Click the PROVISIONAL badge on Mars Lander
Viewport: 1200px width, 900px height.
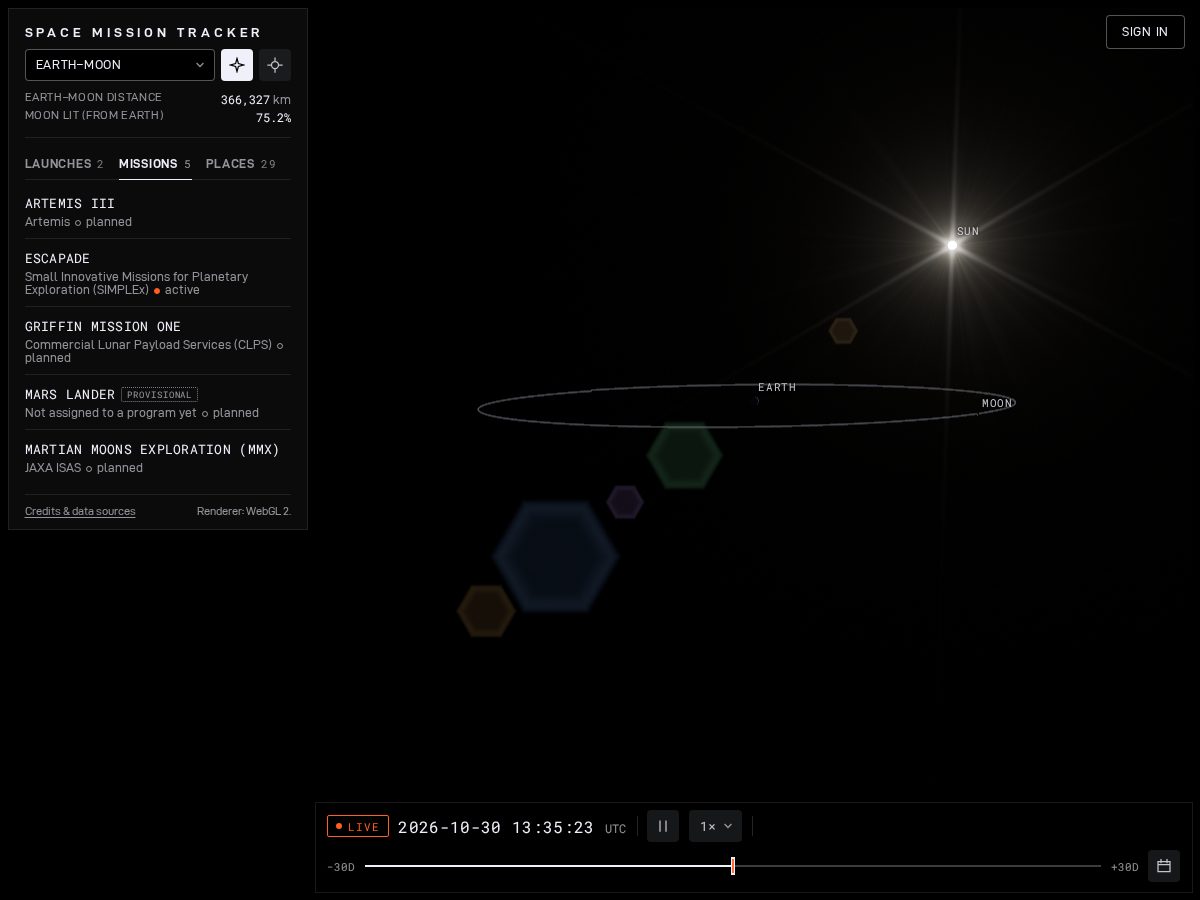(x=159, y=395)
